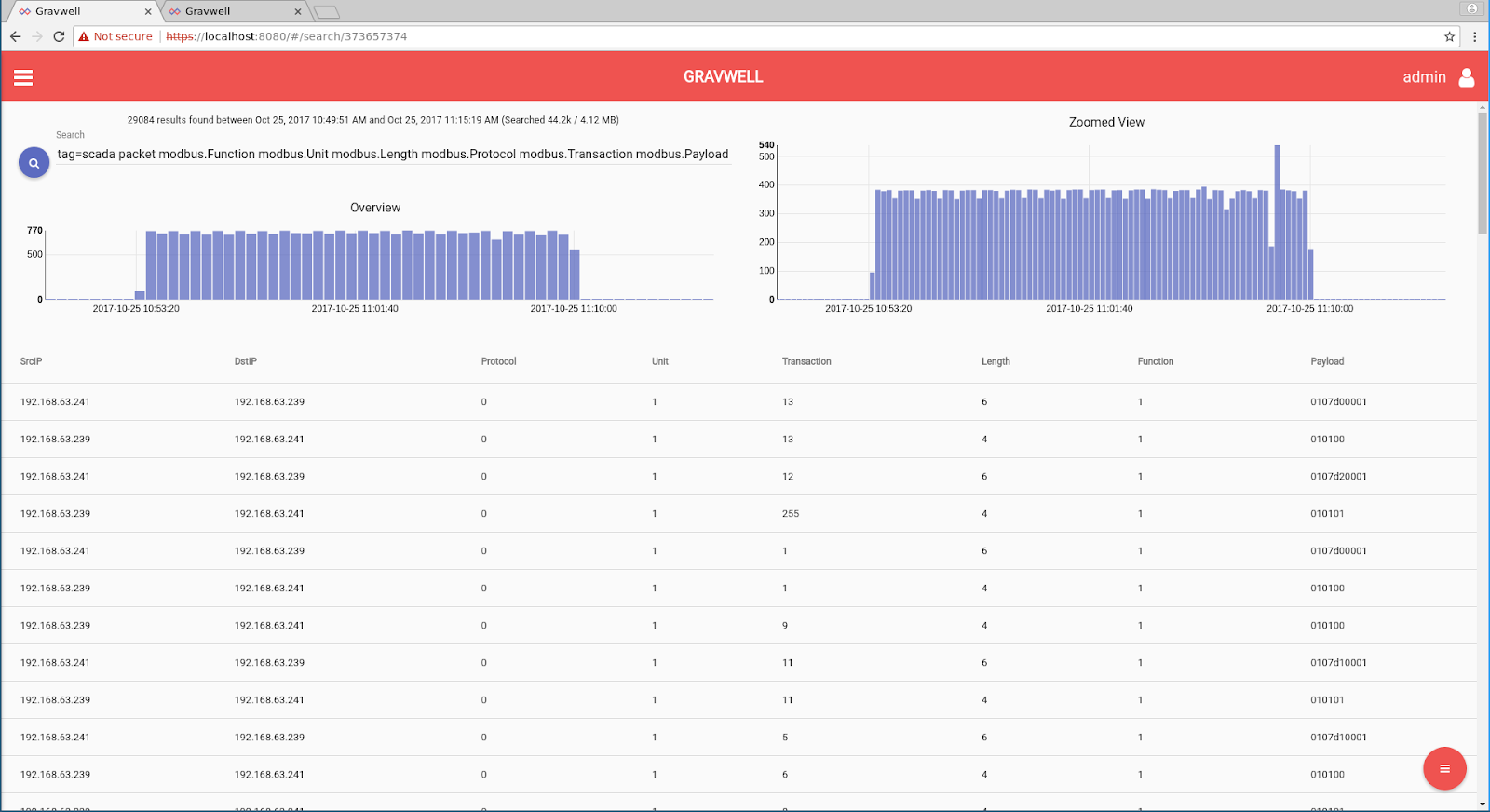Select the Transaction cell showing 12
This screenshot has width=1490, height=812.
(x=788, y=477)
